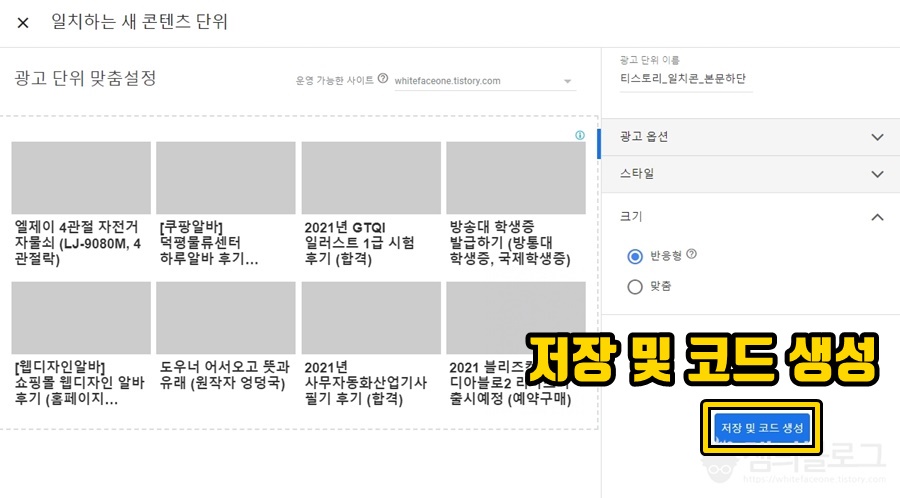Click the AdChoices info icon in preview

pyautogui.click(x=580, y=135)
